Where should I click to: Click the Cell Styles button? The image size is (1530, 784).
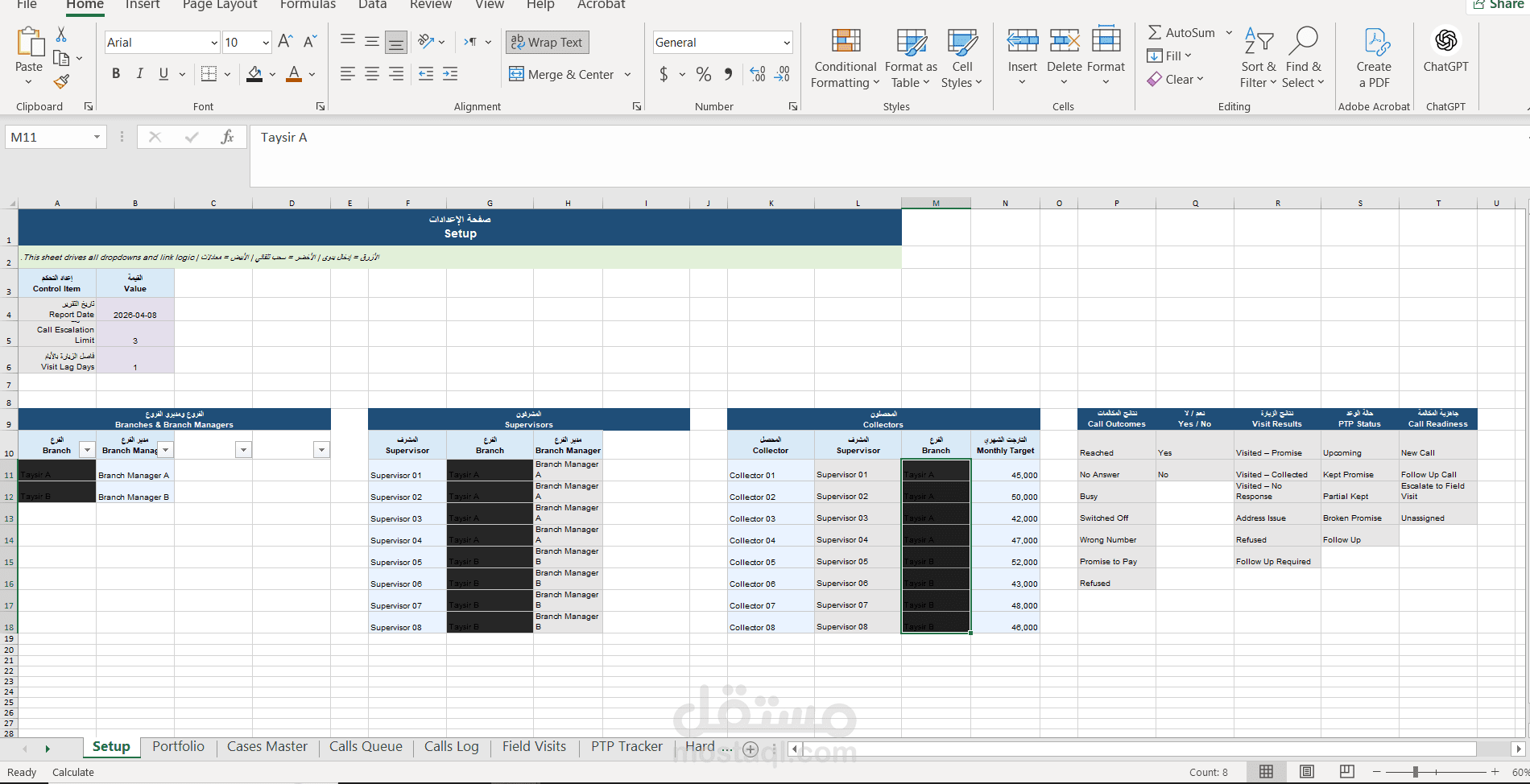click(x=962, y=58)
